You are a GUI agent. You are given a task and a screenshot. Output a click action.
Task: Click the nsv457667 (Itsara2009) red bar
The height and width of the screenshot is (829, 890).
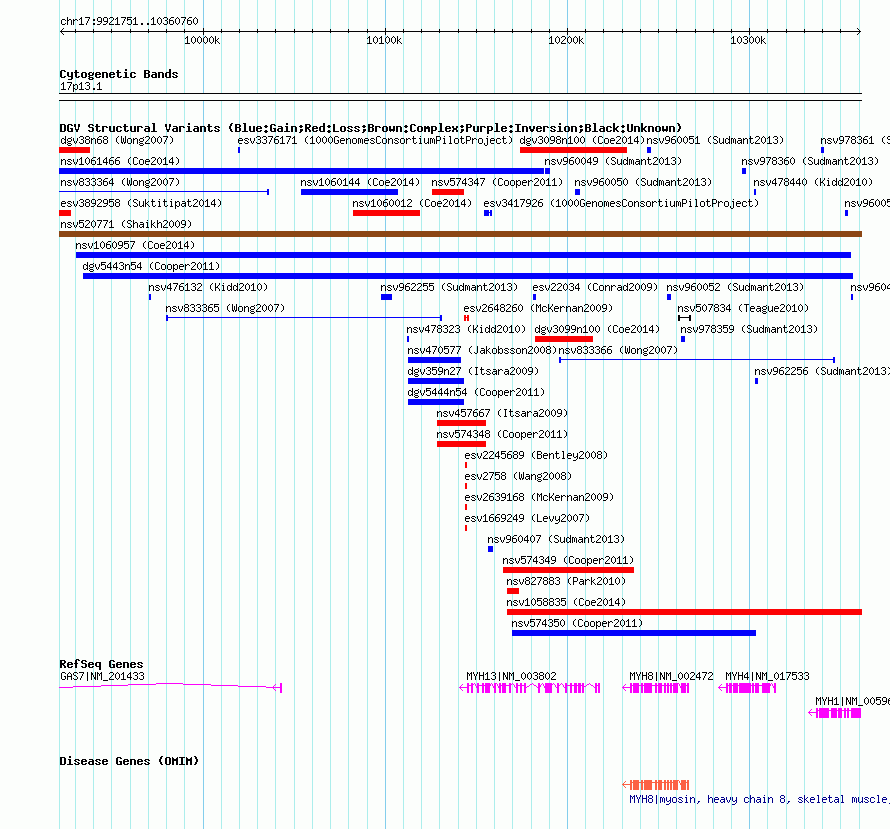click(461, 423)
